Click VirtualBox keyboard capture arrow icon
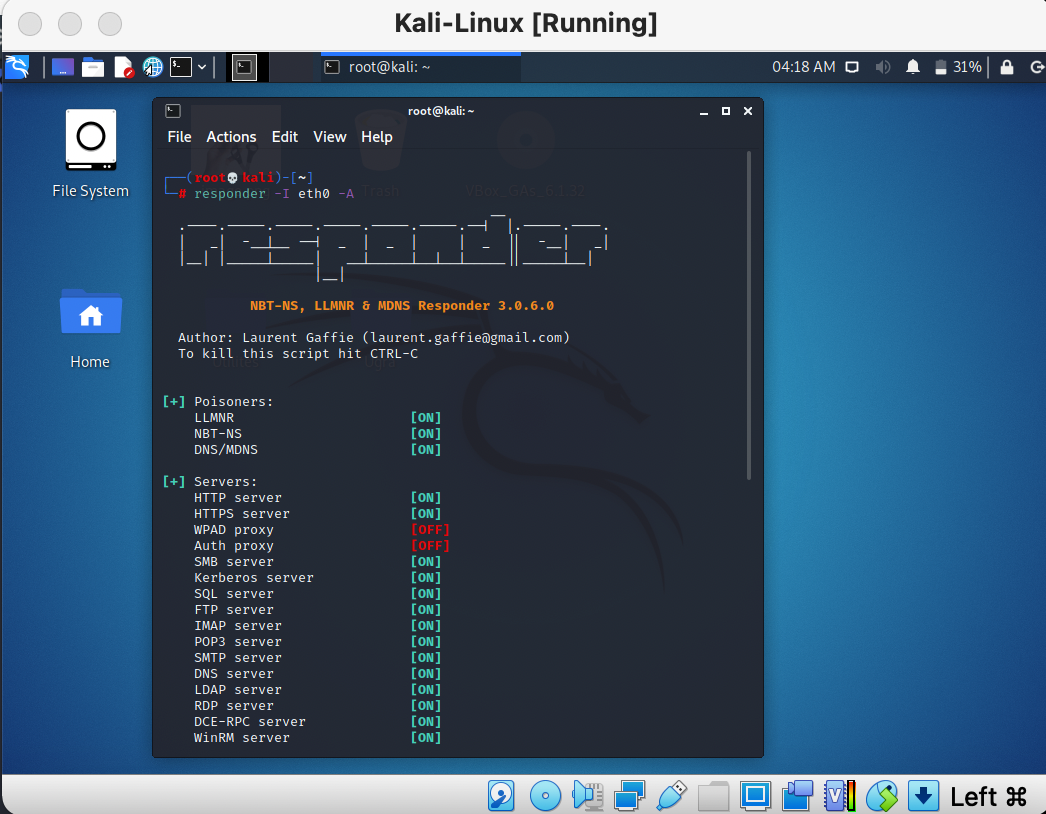 [924, 795]
